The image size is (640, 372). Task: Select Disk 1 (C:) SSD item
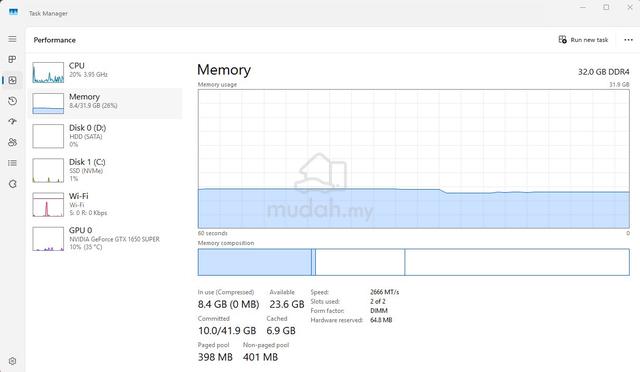(x=105, y=170)
